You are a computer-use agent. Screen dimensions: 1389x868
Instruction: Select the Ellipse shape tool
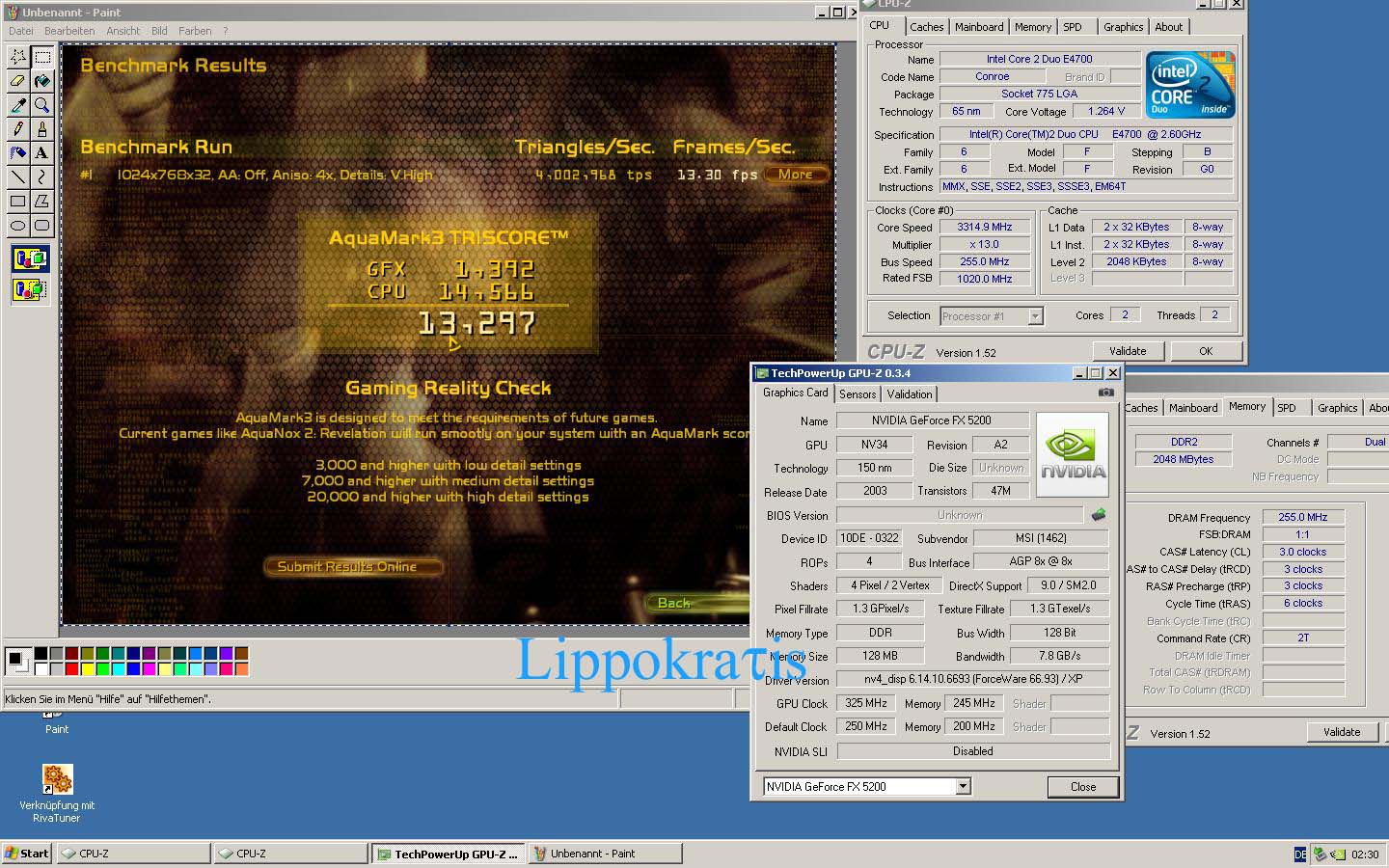click(x=17, y=226)
